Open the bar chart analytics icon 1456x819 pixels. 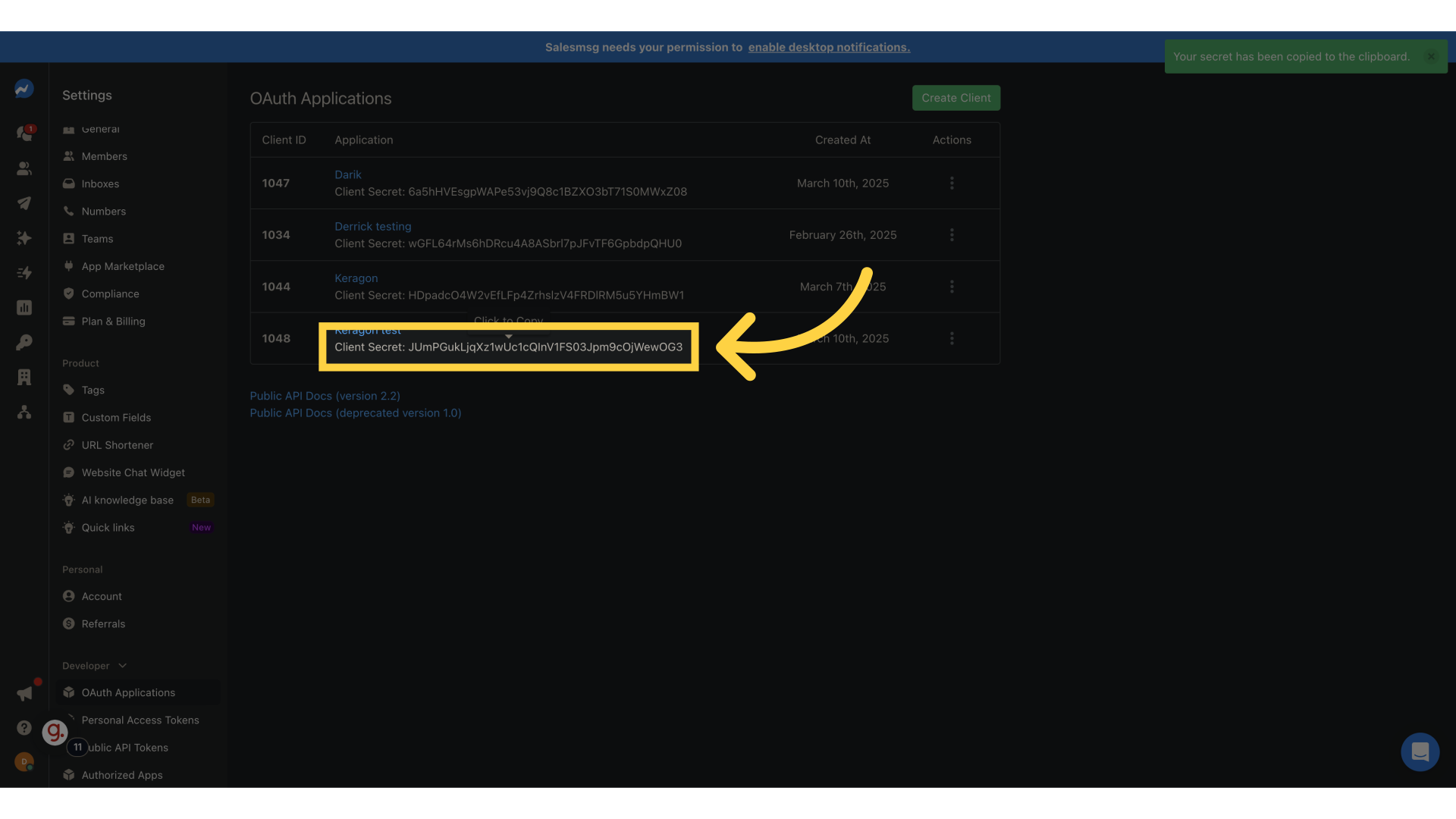[x=24, y=308]
